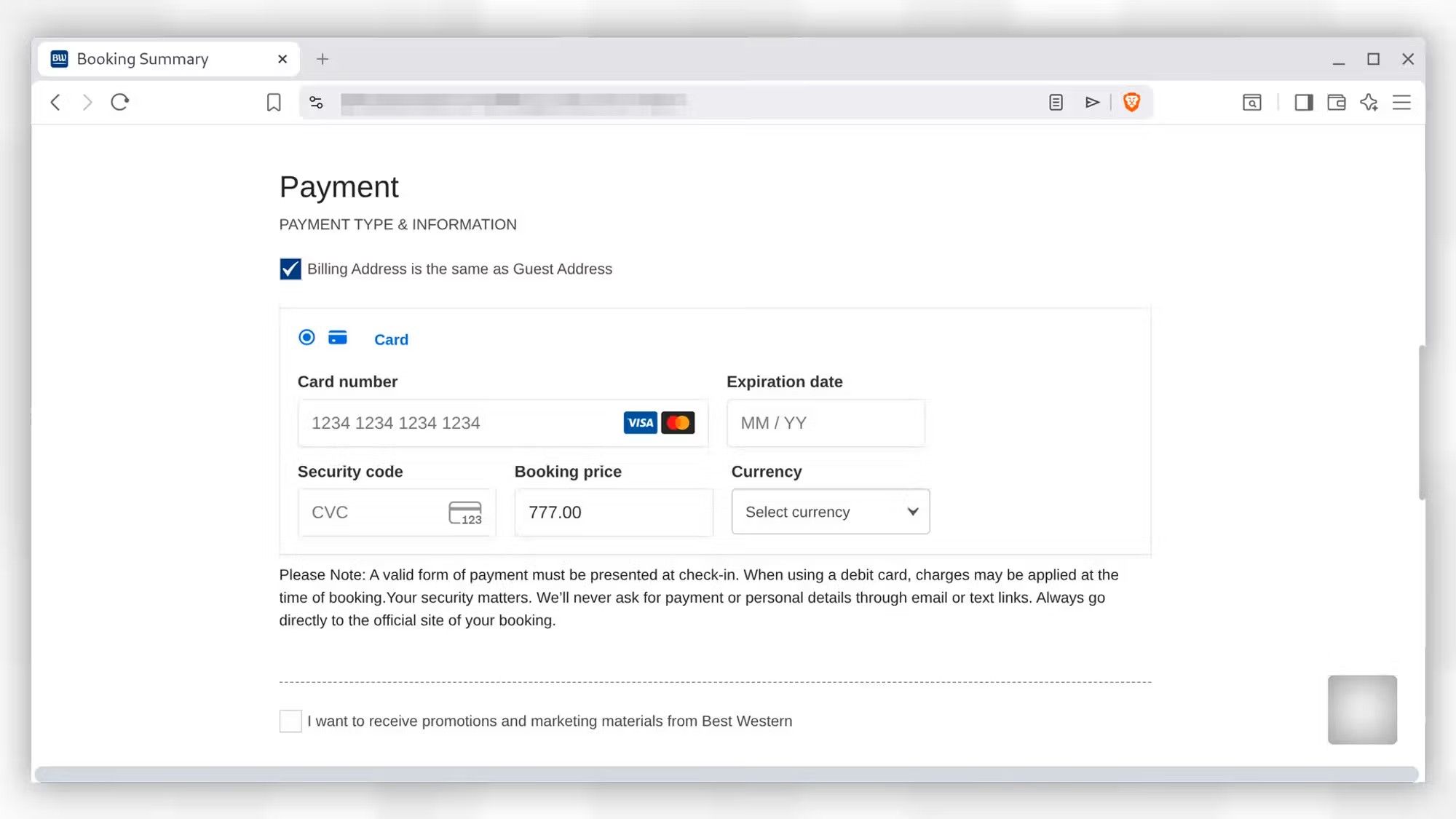Bookmark this page with the bookmark icon

(x=274, y=103)
